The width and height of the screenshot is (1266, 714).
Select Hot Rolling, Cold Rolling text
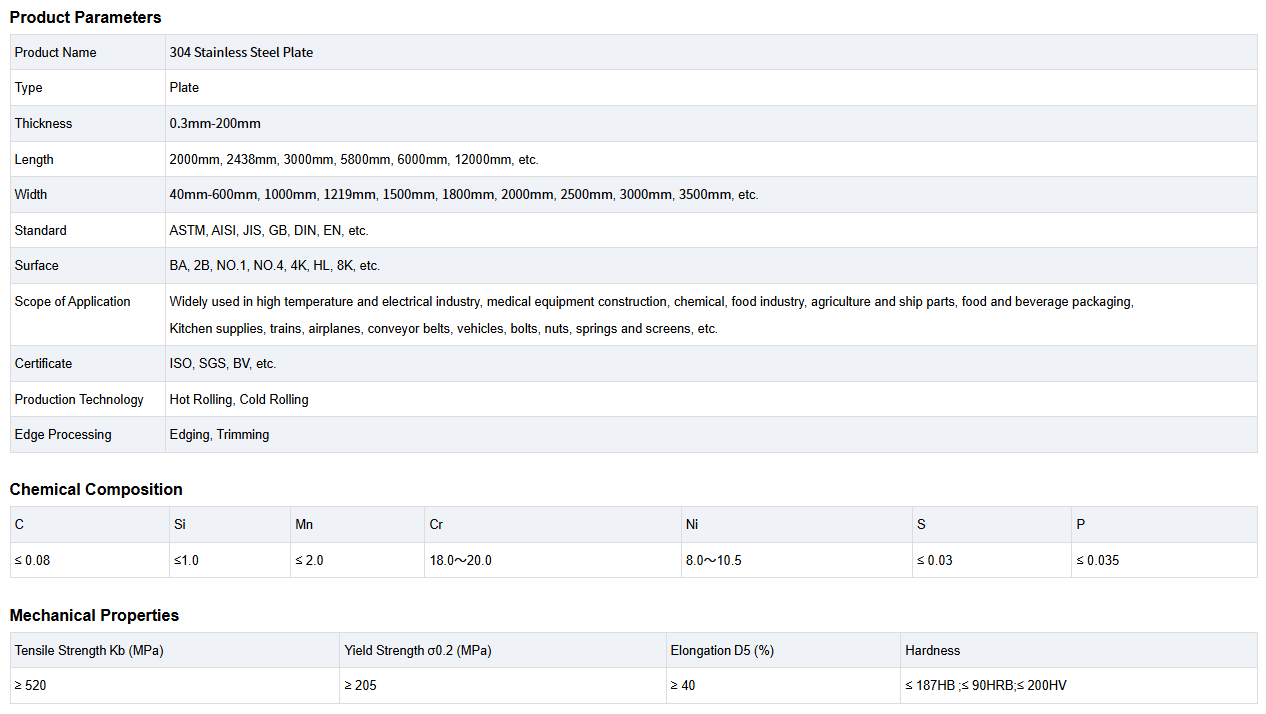coord(239,399)
